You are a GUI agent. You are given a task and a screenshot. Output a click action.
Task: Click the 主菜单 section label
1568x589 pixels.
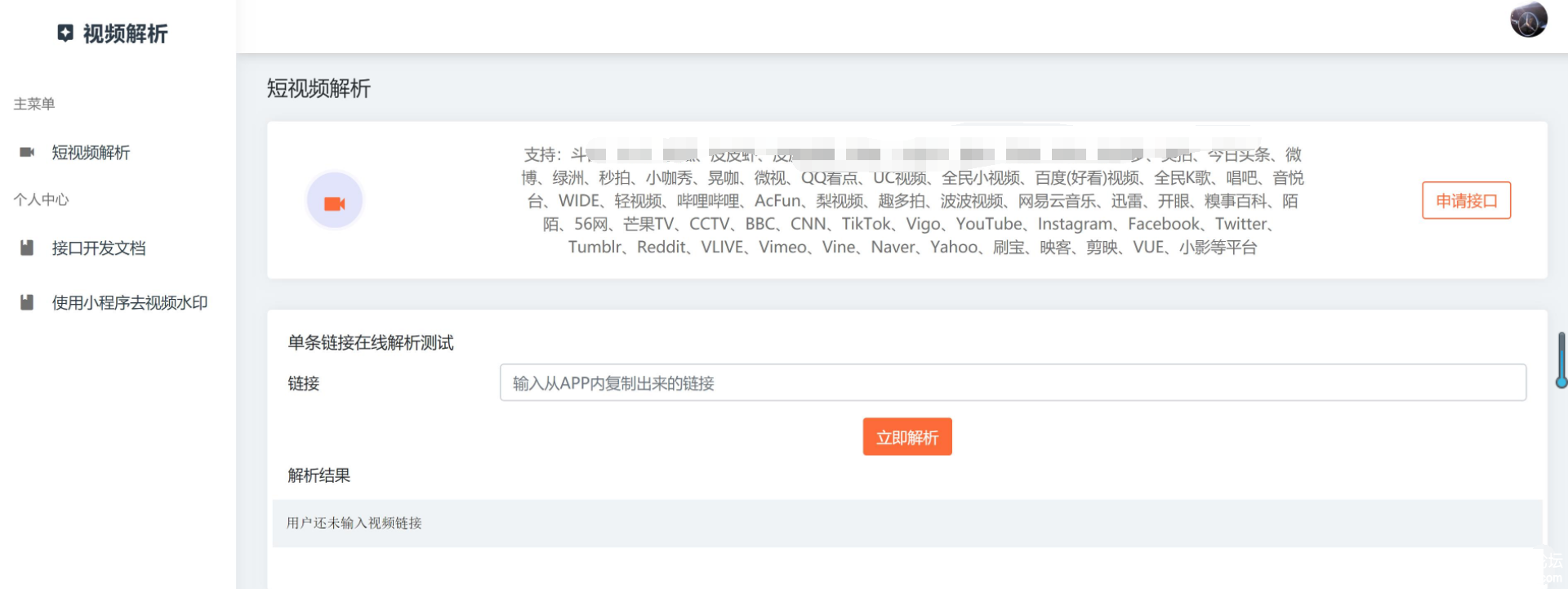[34, 104]
